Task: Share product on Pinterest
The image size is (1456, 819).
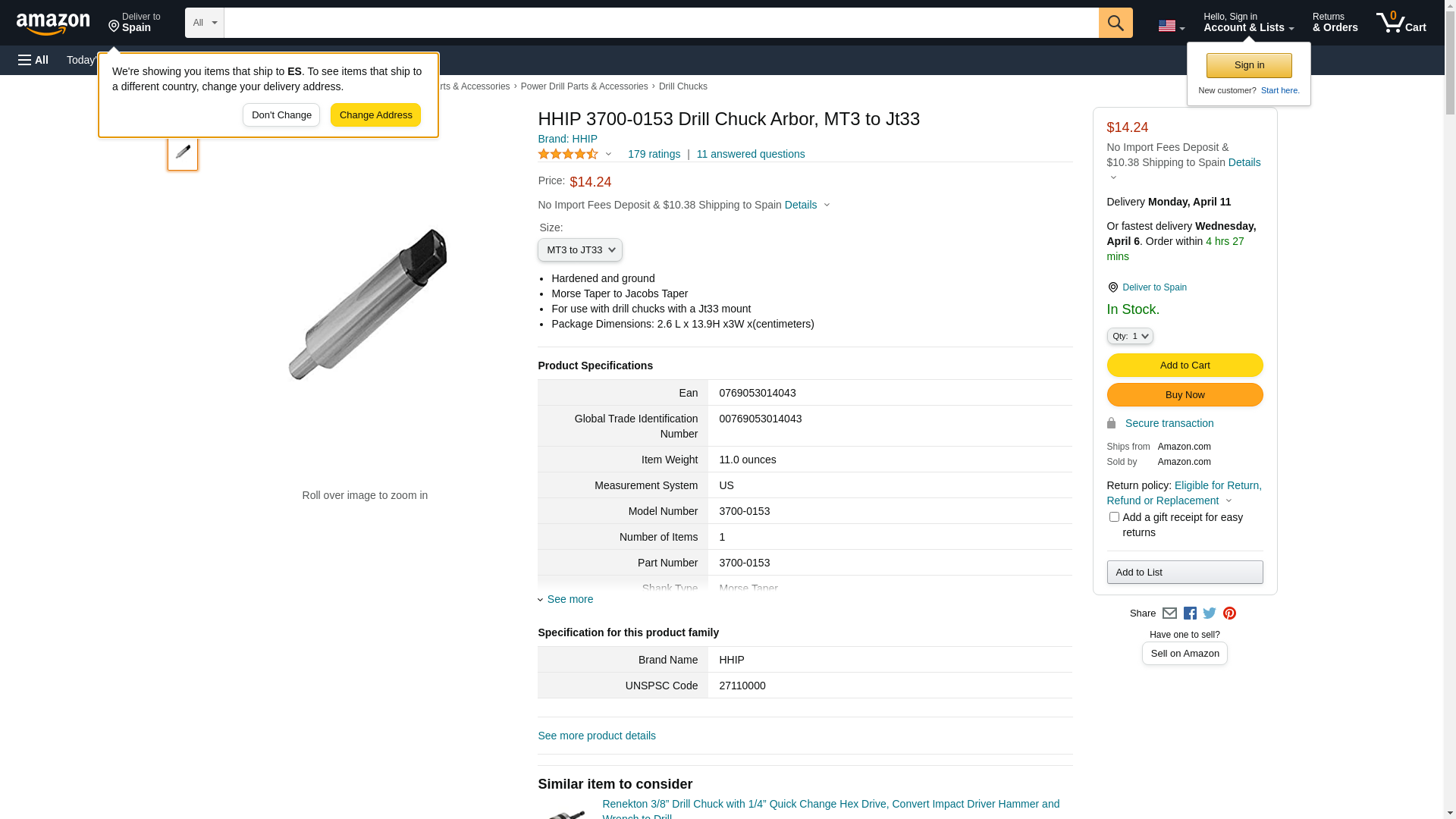Action: (x=1229, y=613)
